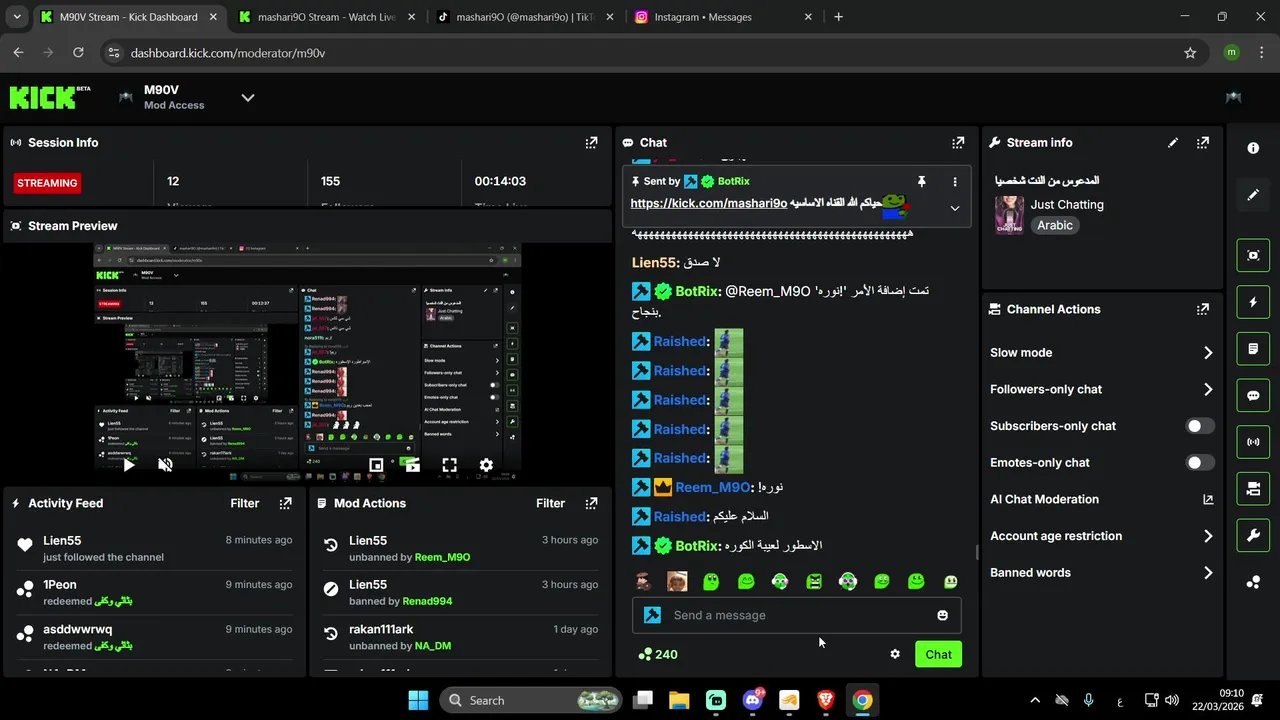
Task: Open File Explorer from taskbar
Action: tap(679, 700)
